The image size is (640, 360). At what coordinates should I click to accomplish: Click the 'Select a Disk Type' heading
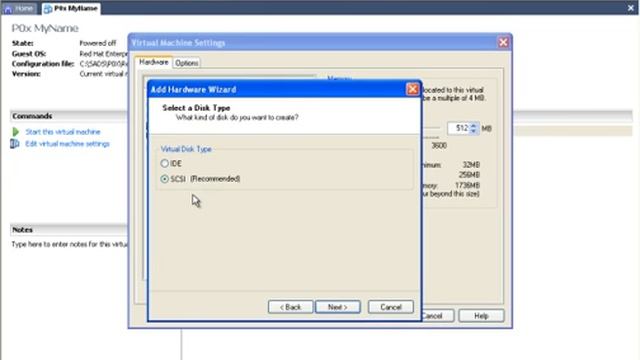coord(196,108)
